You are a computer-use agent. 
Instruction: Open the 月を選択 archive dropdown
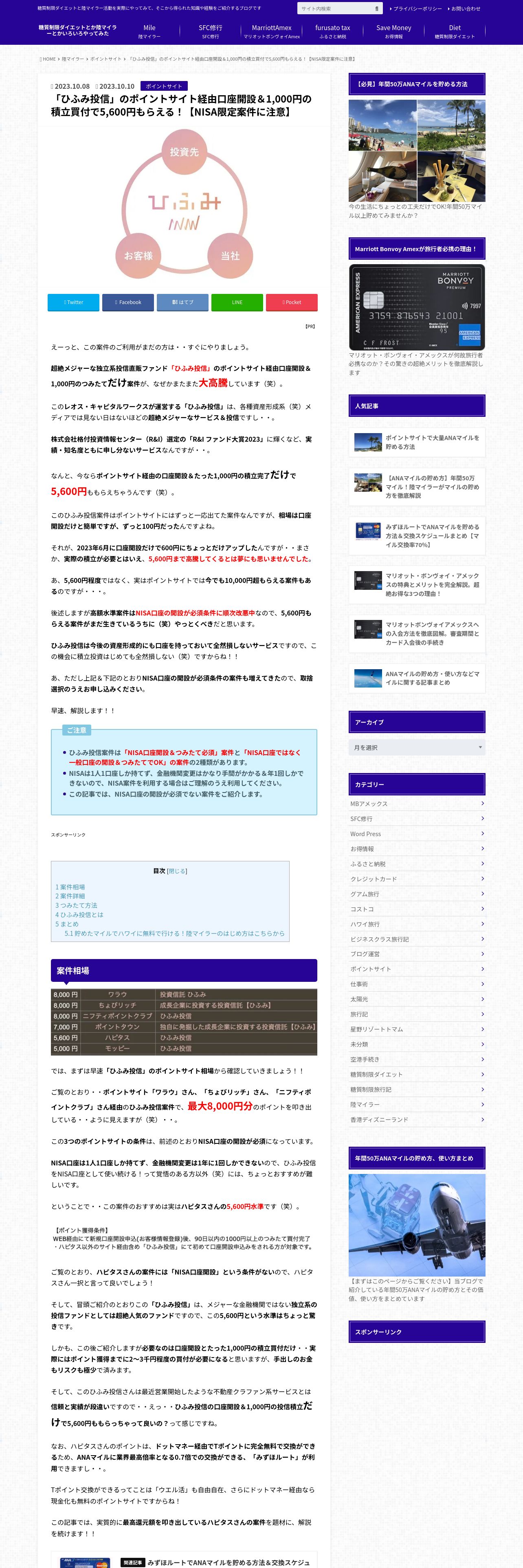[417, 747]
